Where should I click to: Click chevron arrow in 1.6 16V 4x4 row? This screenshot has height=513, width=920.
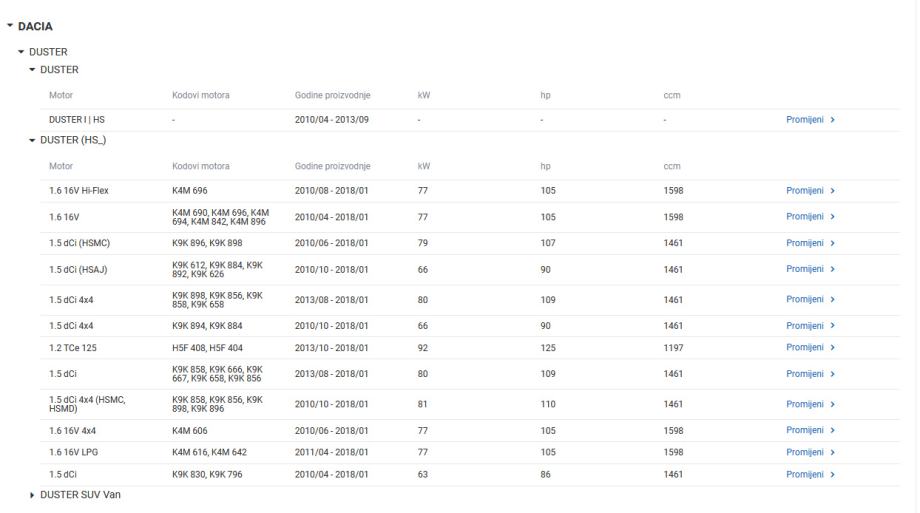pyautogui.click(x=833, y=430)
